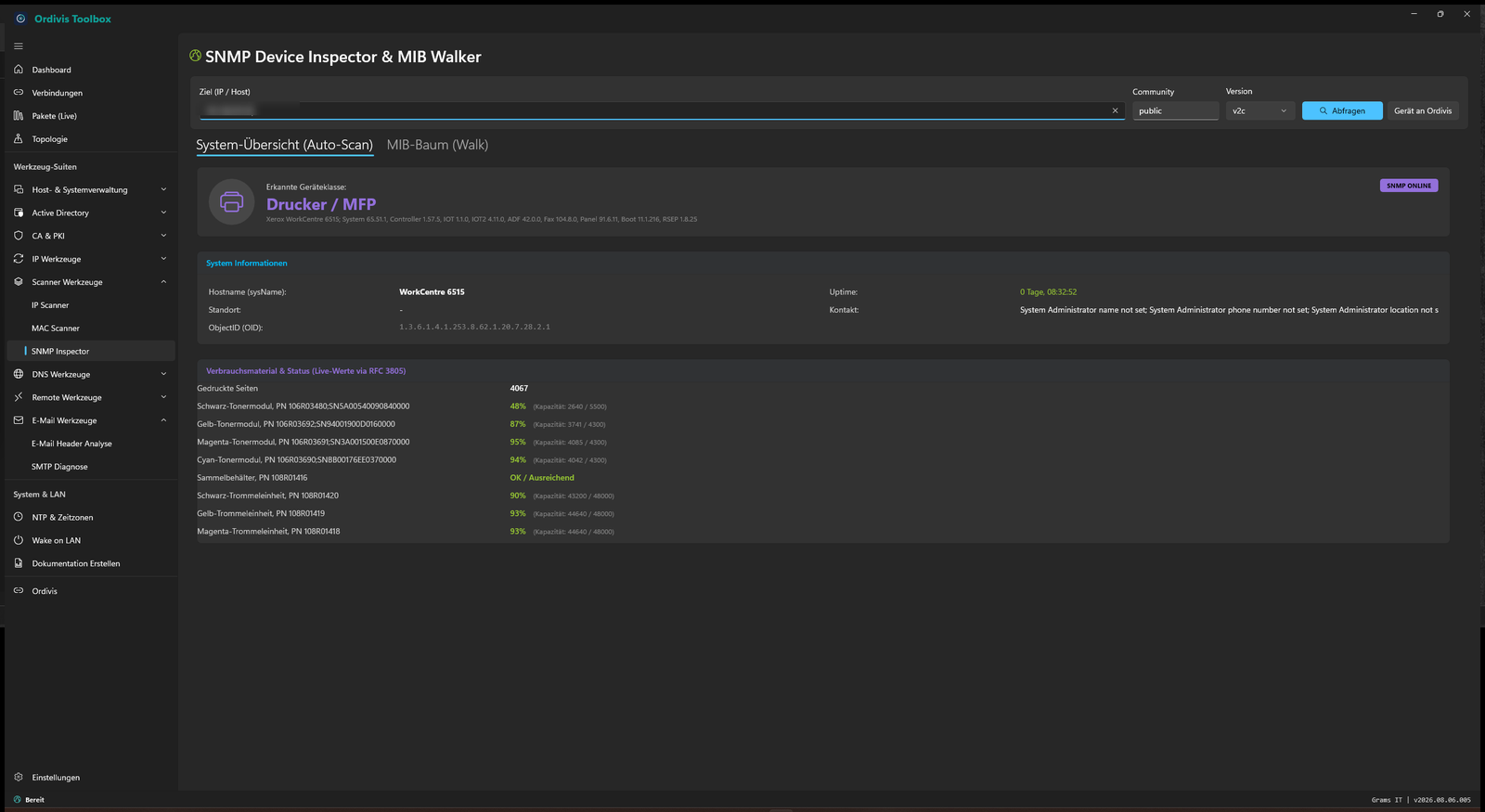Expand the Remote Werkzeuge chevron
The width and height of the screenshot is (1485, 812).
coord(163,397)
